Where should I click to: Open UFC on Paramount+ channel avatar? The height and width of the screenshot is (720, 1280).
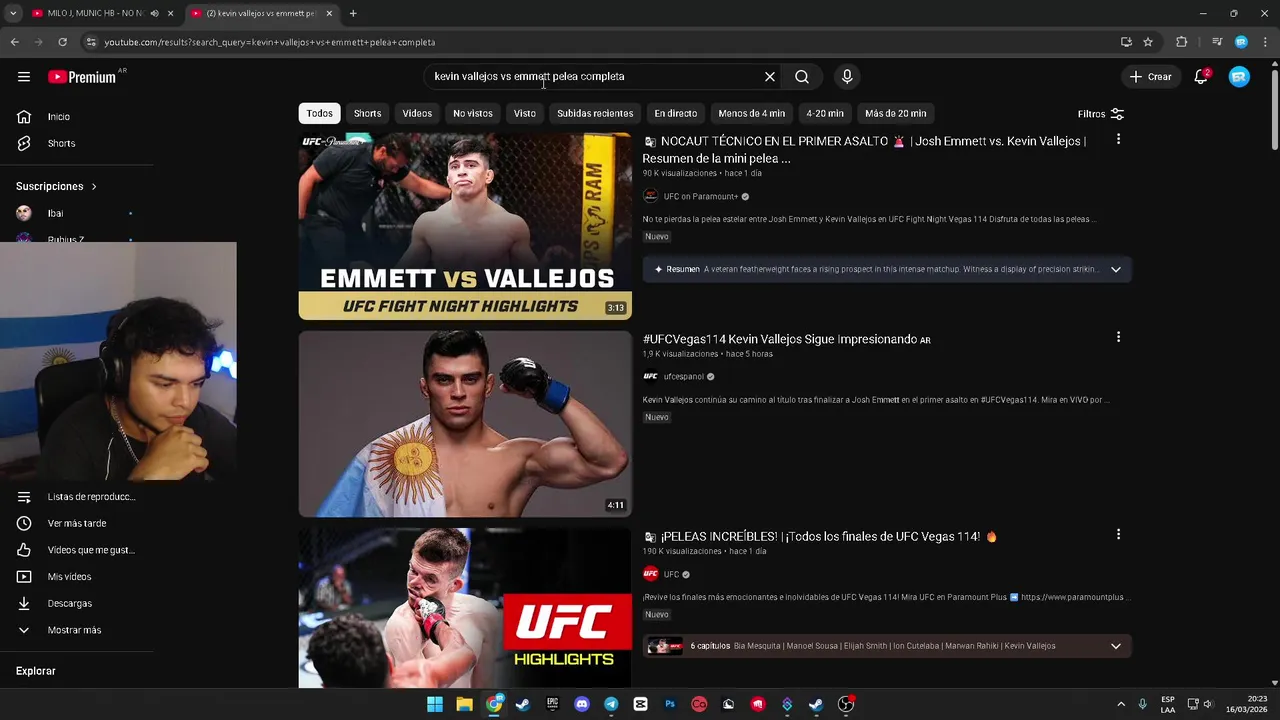[x=650, y=197]
